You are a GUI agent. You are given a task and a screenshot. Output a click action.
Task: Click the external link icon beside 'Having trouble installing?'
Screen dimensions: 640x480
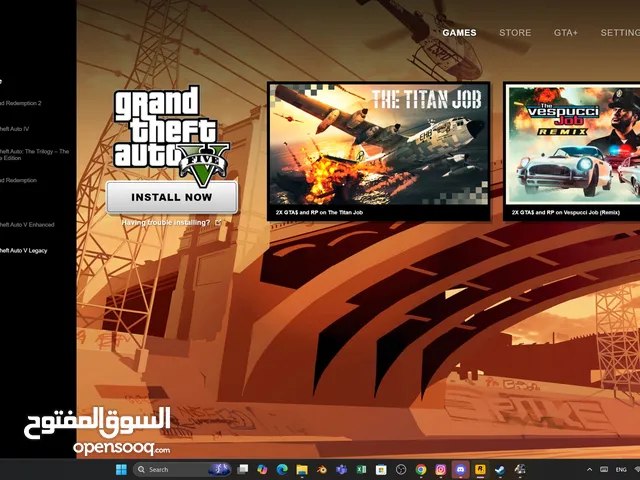pyautogui.click(x=218, y=222)
